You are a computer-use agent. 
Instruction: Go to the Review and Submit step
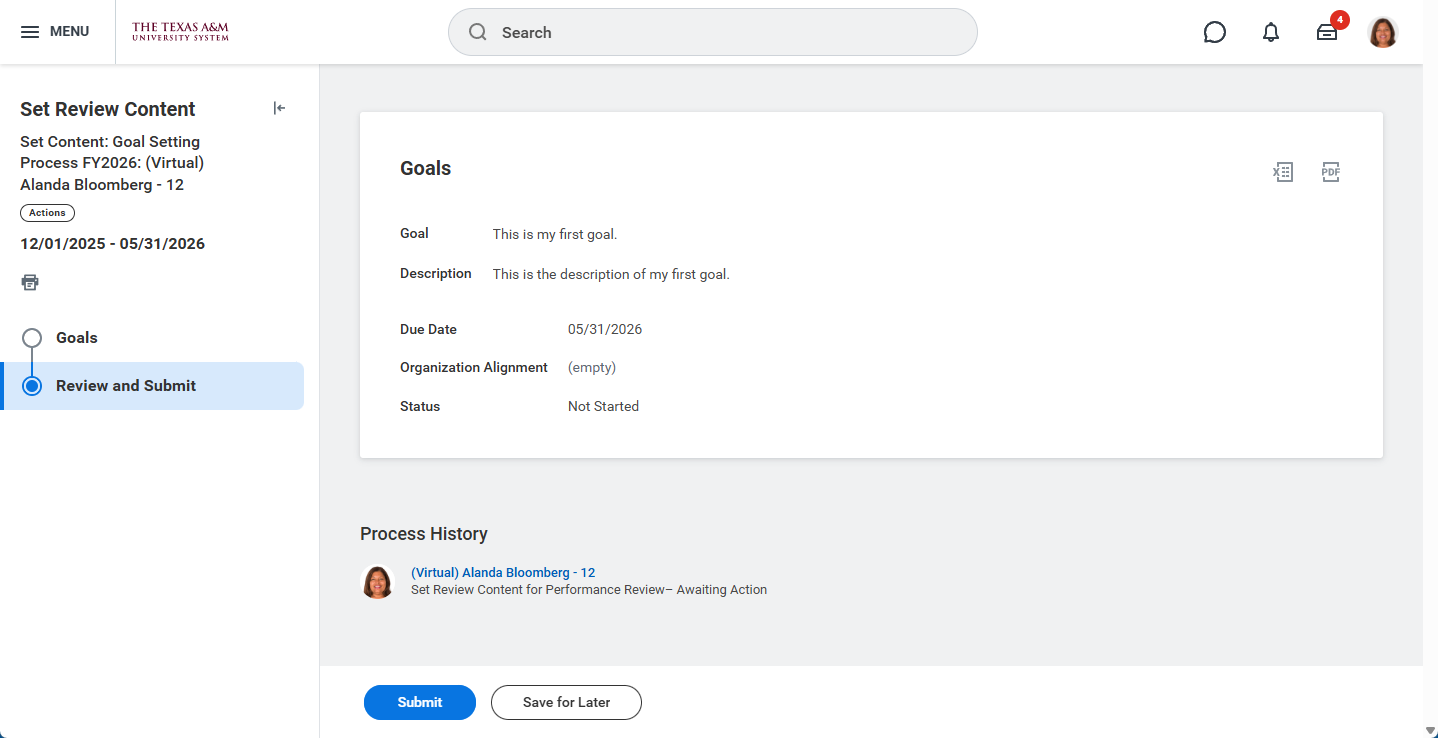(x=126, y=386)
